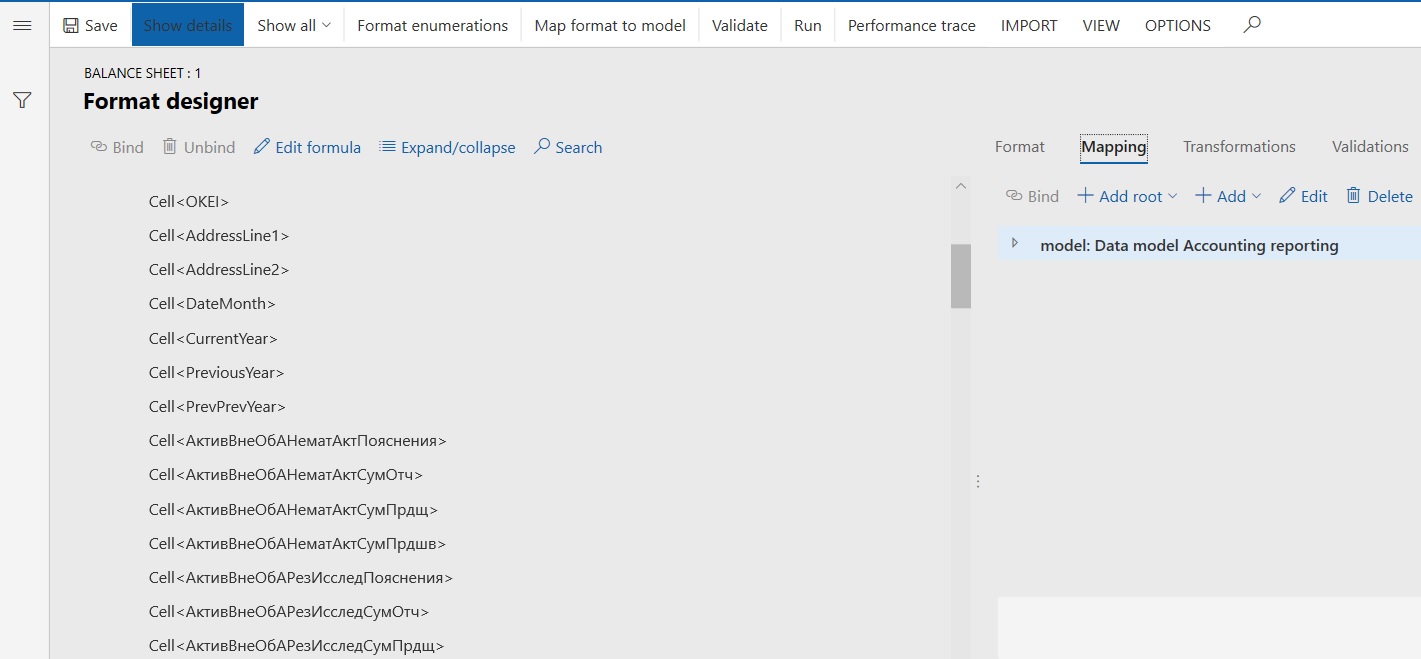Select Cell<АктивВнеОбАРезИсследСумОтч> row

[x=289, y=611]
